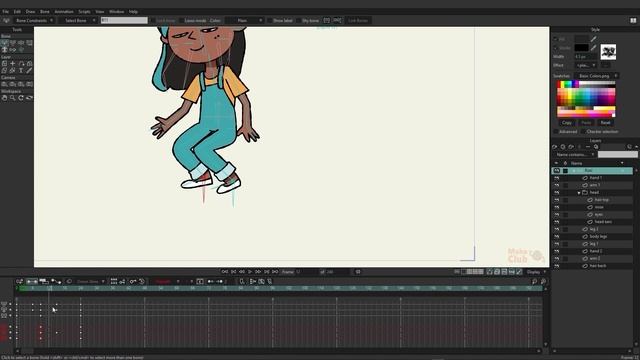Toggle visibility of the hand 1 layer
Viewport: 640px width, 360px height.
(557, 178)
